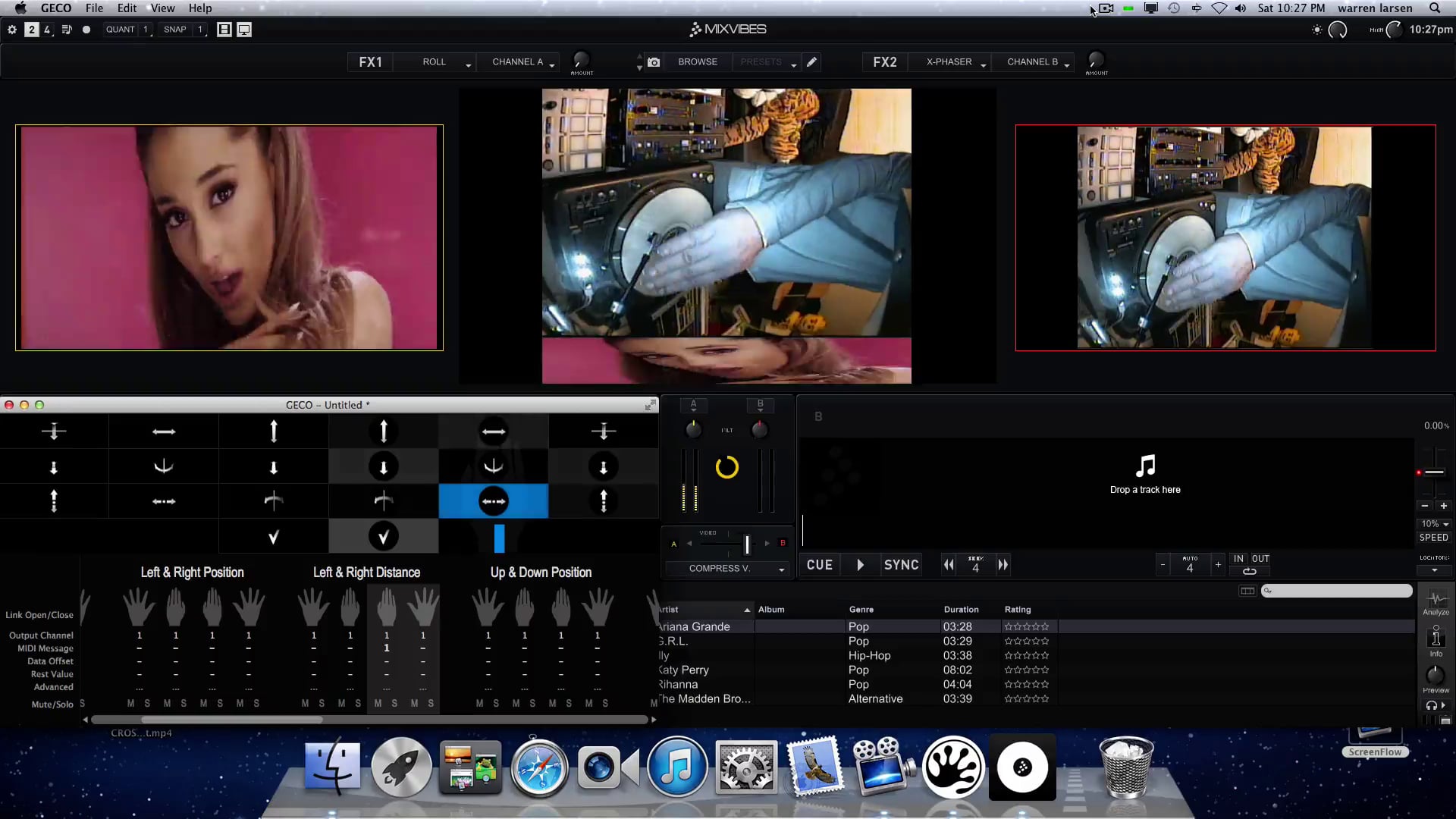Open the PRESETS dropdown

[x=767, y=62]
